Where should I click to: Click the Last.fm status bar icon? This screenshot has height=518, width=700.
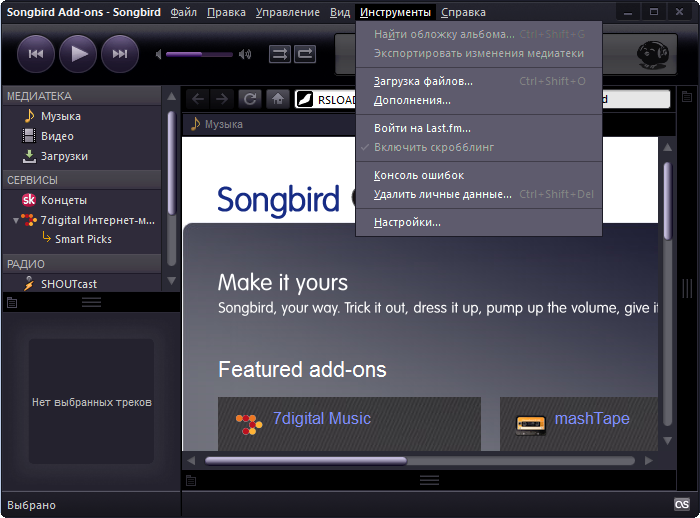pyautogui.click(x=682, y=504)
